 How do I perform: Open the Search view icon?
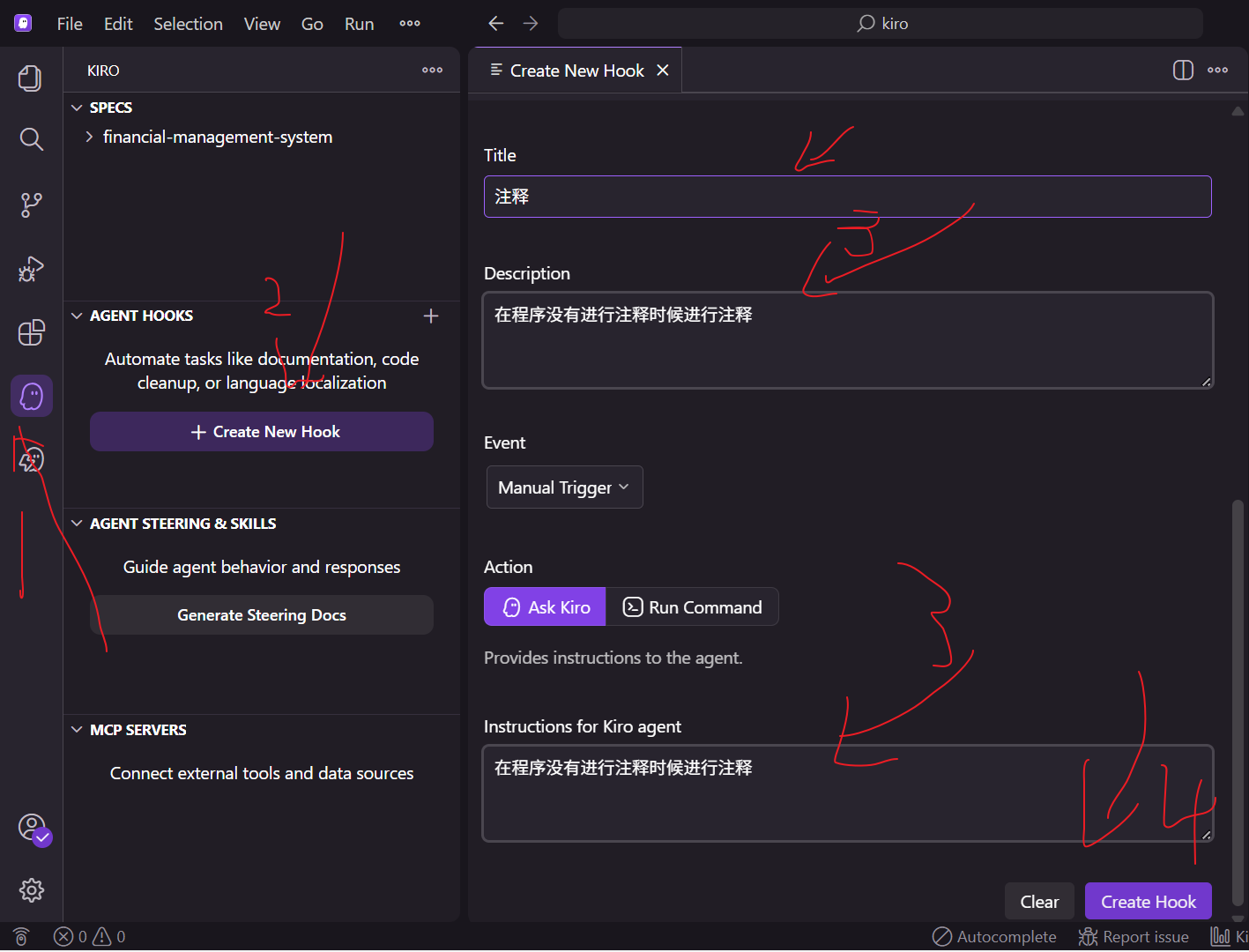click(31, 139)
